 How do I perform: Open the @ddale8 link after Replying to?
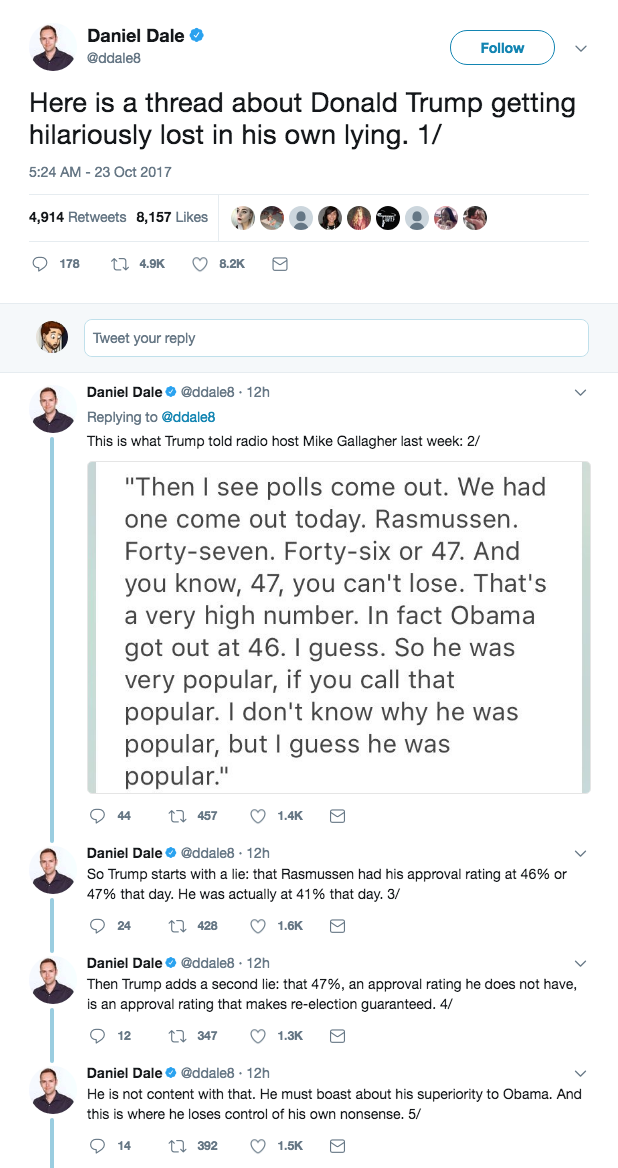[188, 417]
